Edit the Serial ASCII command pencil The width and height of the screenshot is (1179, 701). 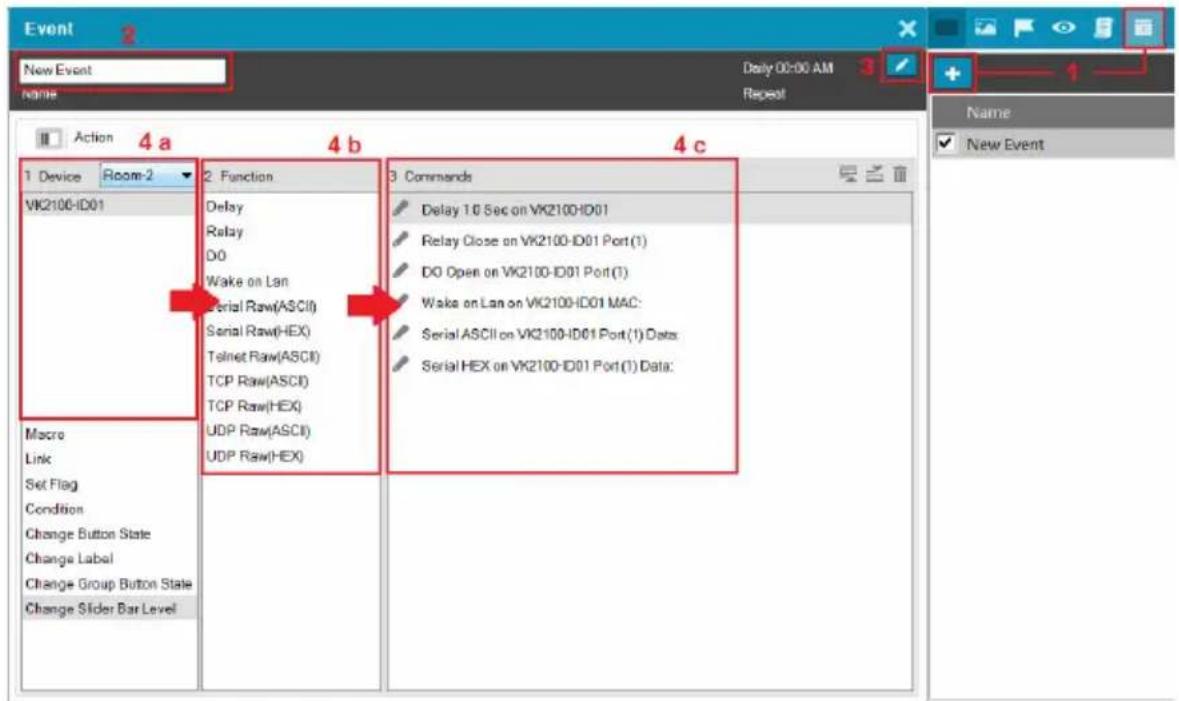click(401, 333)
